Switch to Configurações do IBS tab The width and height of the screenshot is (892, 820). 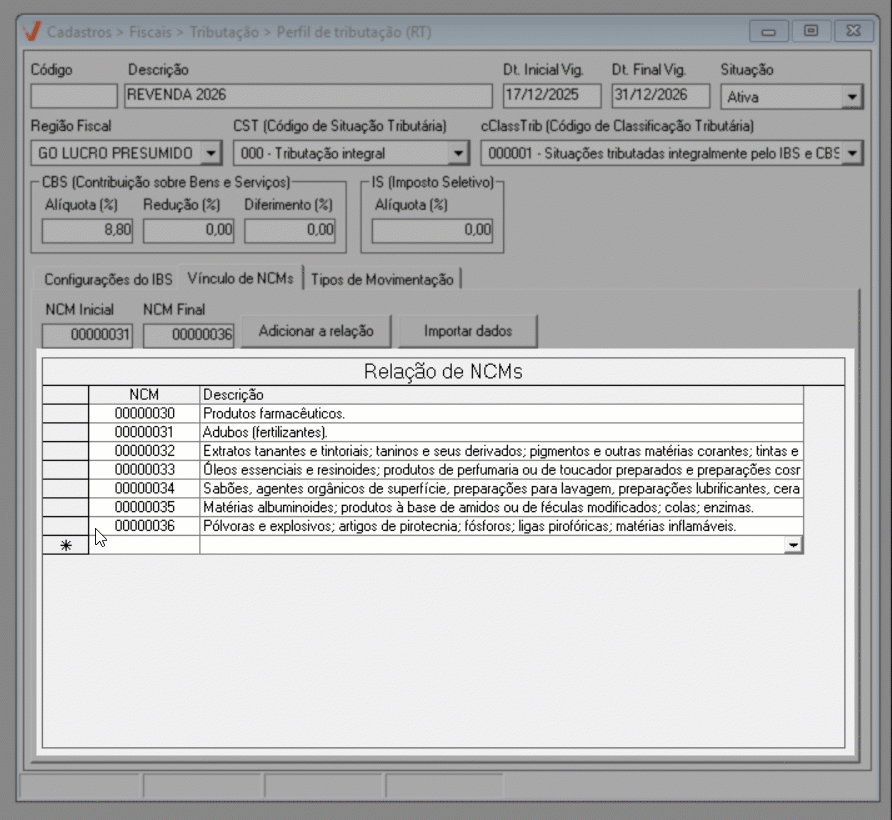pyautogui.click(x=108, y=279)
